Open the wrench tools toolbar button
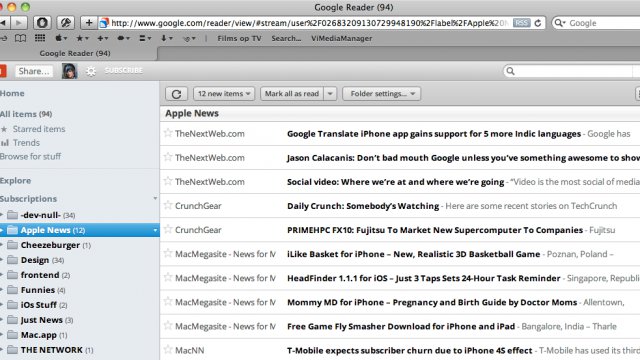The height and width of the screenshot is (360, 640). click(x=65, y=23)
